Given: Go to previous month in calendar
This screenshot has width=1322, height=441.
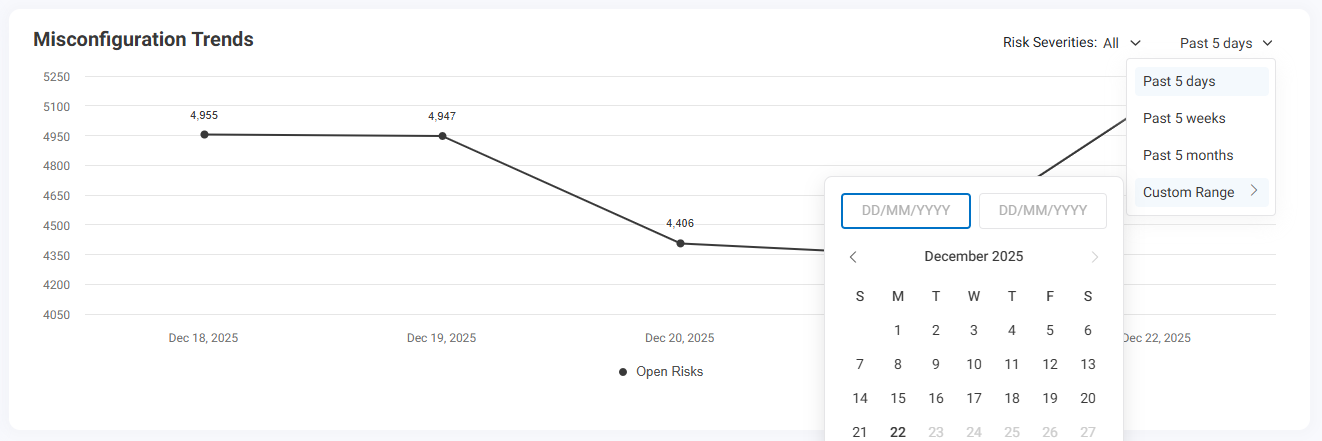Looking at the screenshot, I should pyautogui.click(x=853, y=257).
